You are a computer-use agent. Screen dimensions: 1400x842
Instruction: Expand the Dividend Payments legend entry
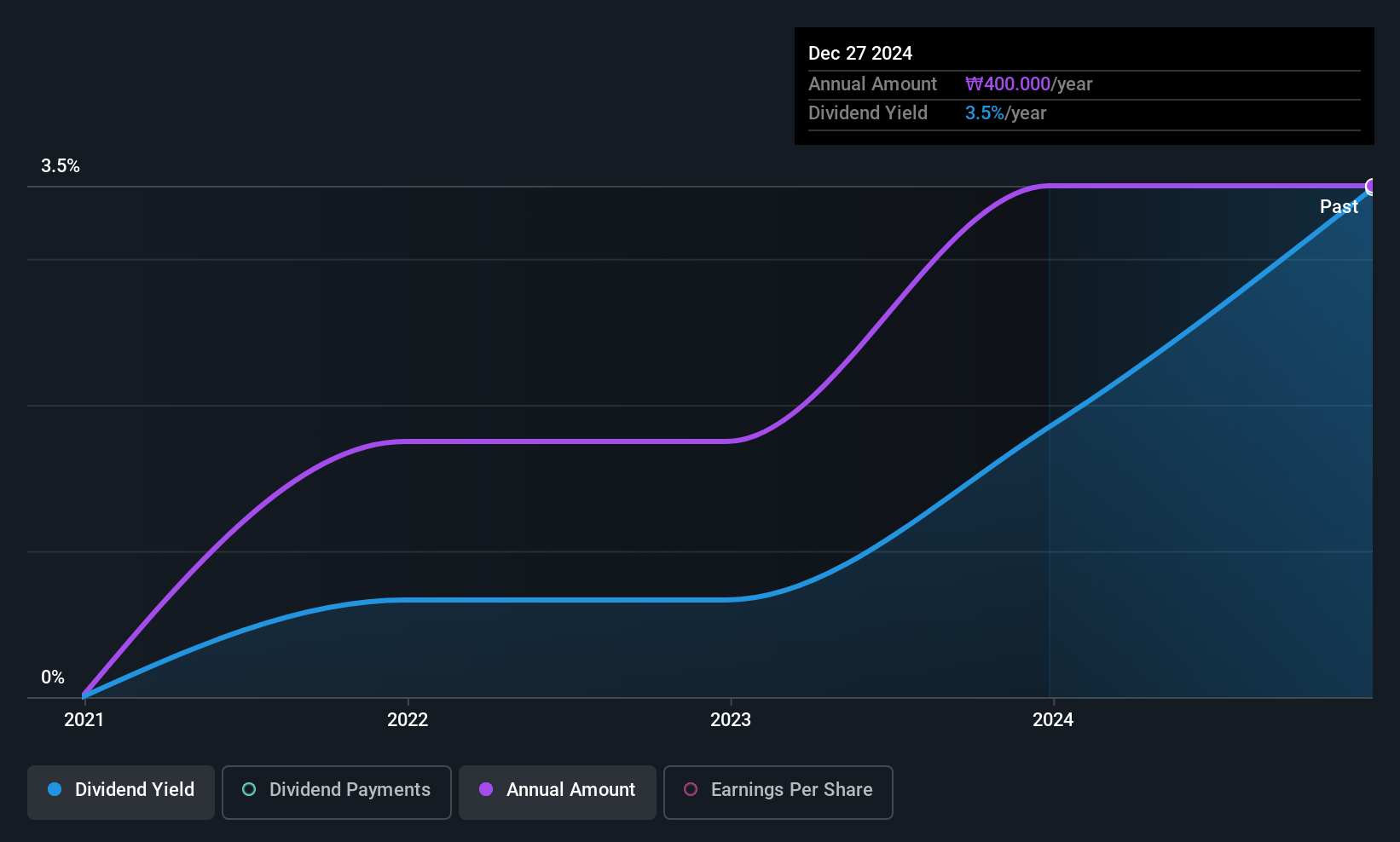pos(336,790)
